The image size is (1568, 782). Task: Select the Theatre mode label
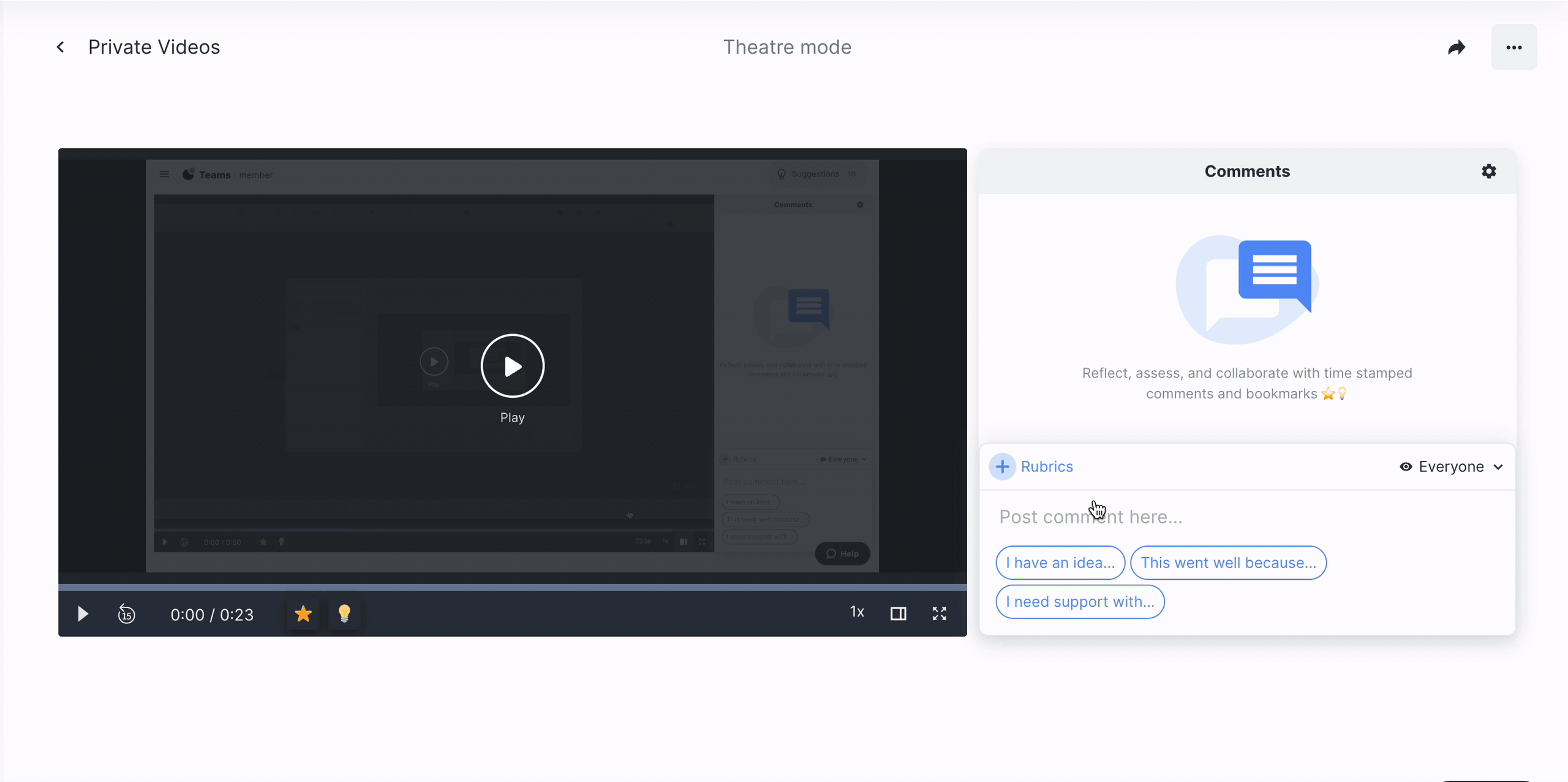tap(787, 47)
